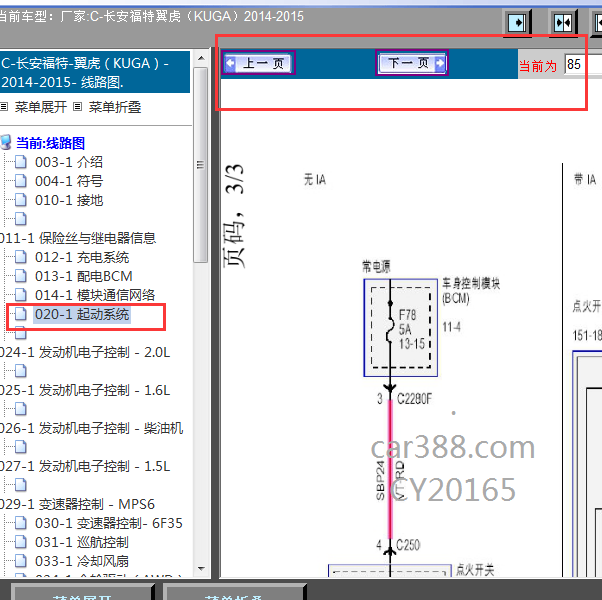This screenshot has height=600, width=602.
Task: Click the computer icon beside 当前:线路图
Action: pos(6,142)
